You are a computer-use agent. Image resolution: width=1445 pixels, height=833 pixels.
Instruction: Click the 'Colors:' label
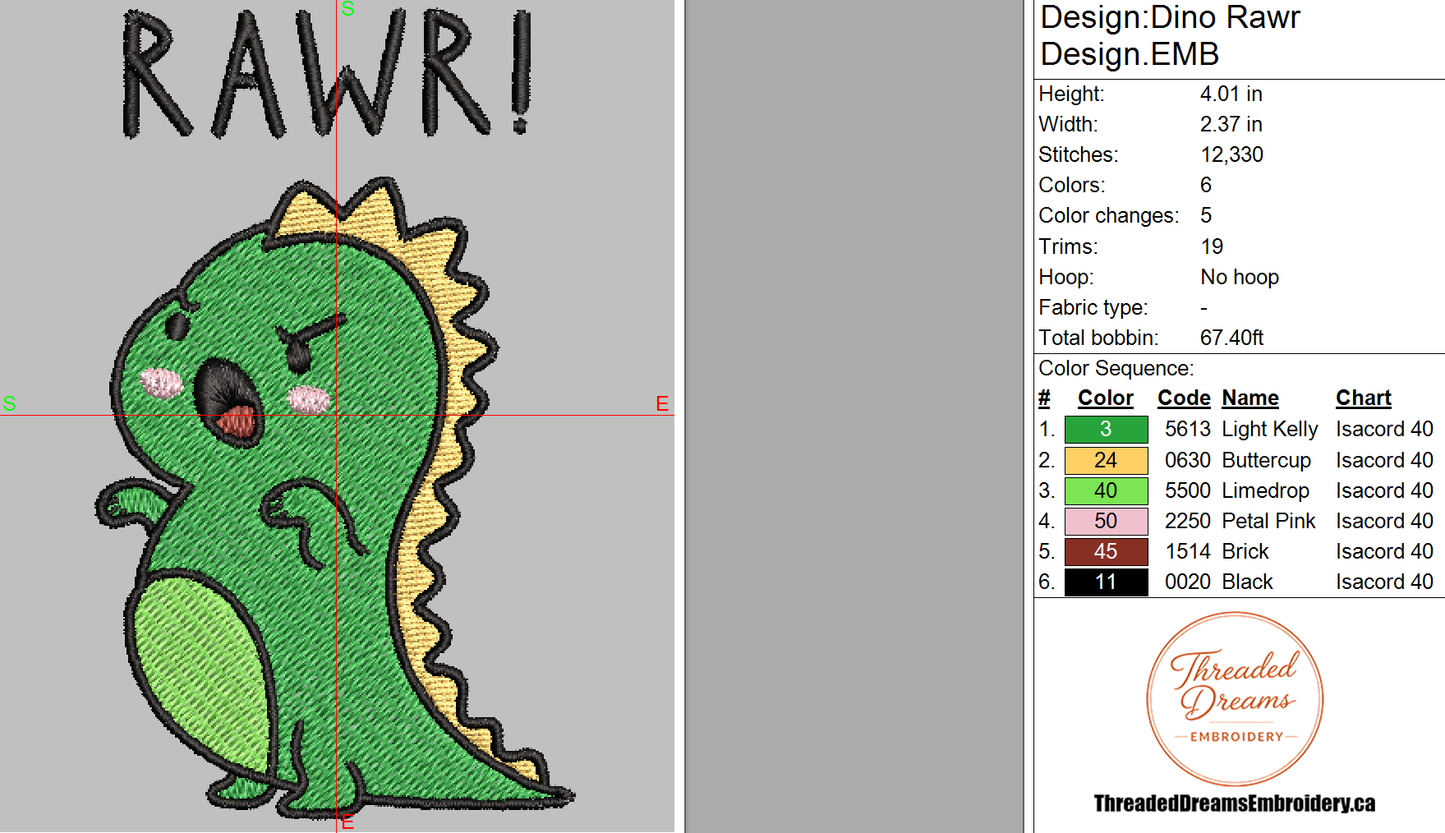(x=1072, y=185)
